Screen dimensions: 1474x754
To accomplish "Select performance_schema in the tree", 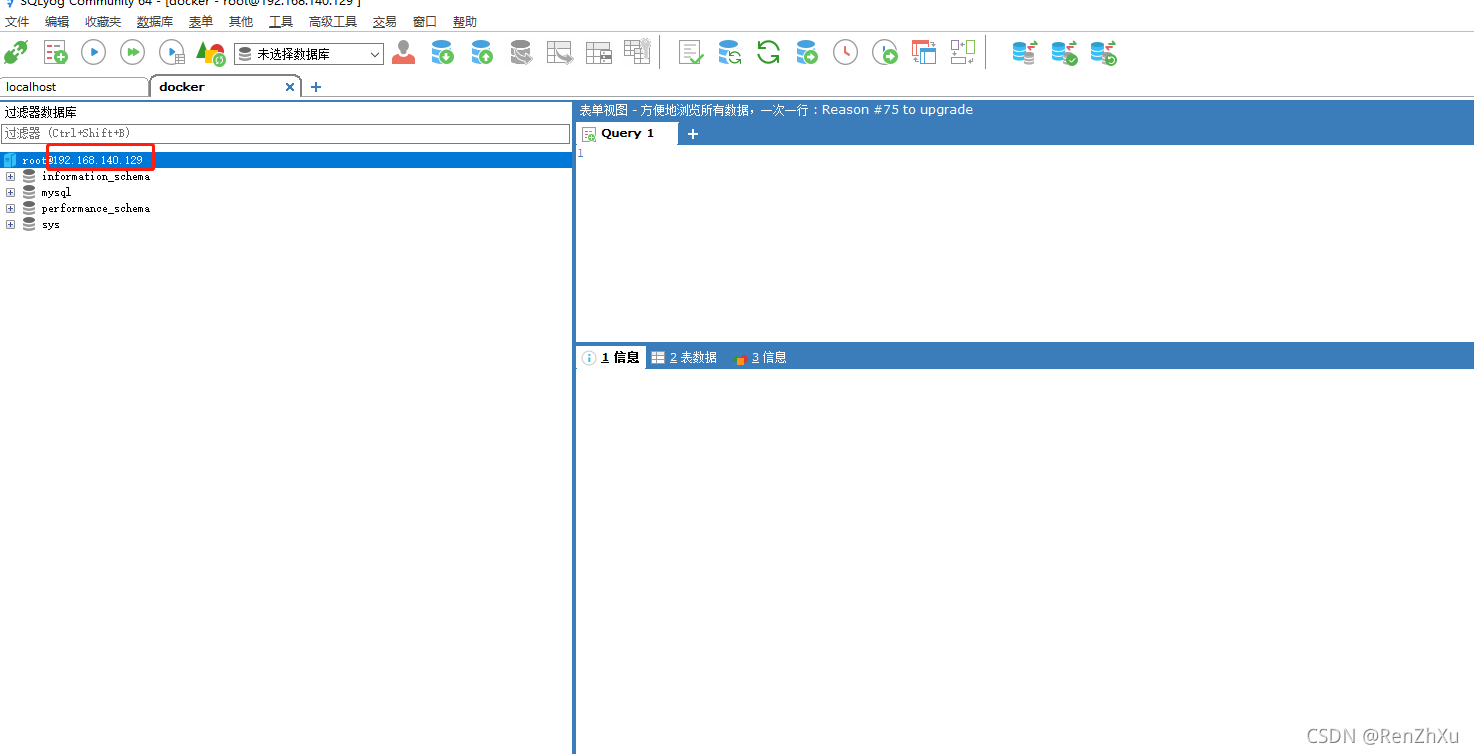I will [95, 208].
